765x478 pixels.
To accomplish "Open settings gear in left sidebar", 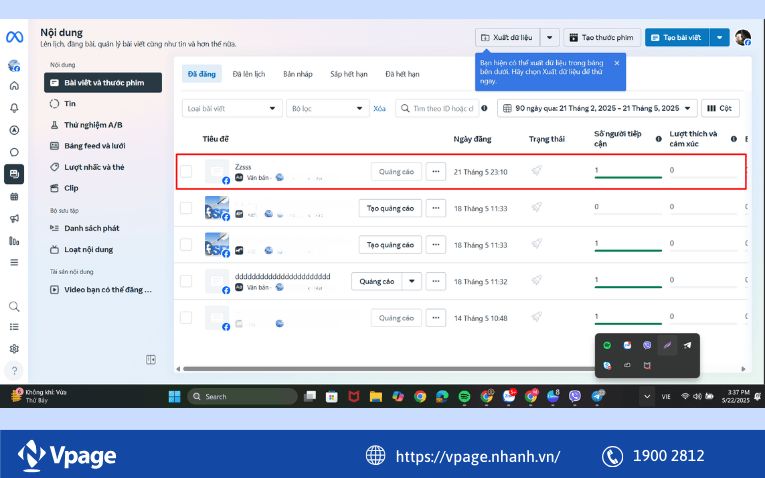I will click(x=14, y=349).
